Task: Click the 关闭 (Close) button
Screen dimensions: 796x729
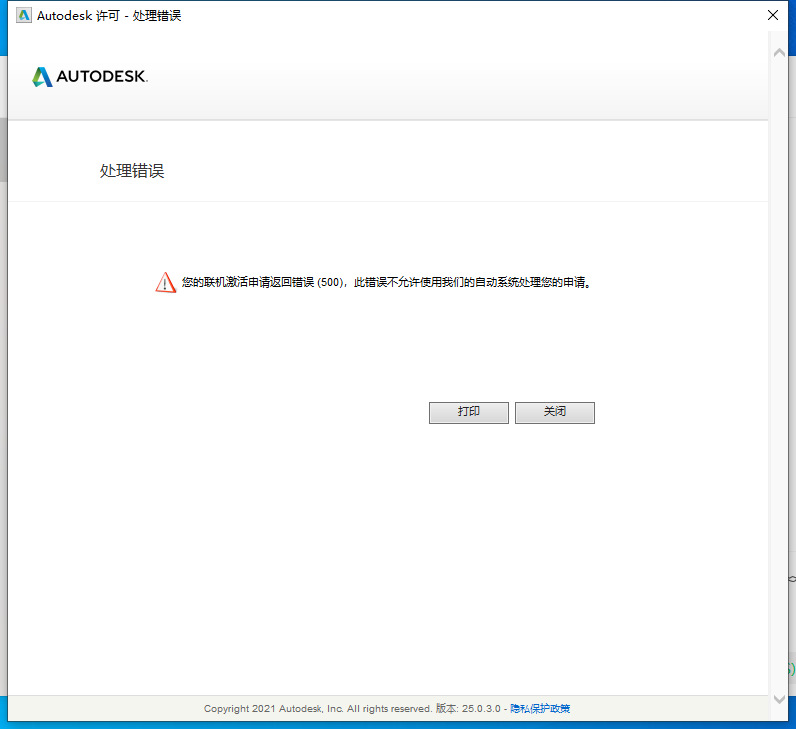Action: point(554,412)
